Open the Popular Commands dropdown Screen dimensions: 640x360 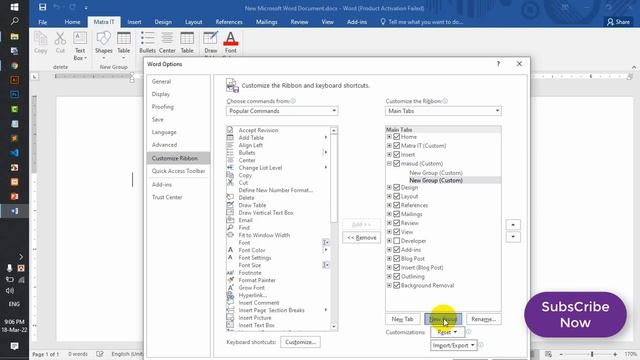pyautogui.click(x=282, y=111)
